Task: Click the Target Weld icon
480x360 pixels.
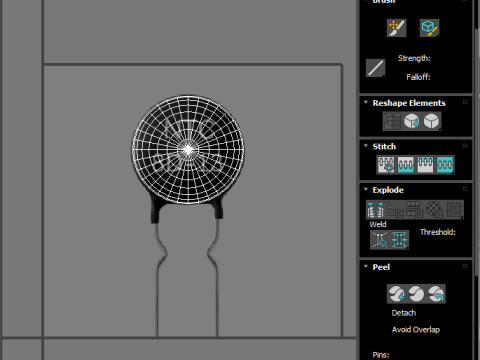Action: [380, 240]
